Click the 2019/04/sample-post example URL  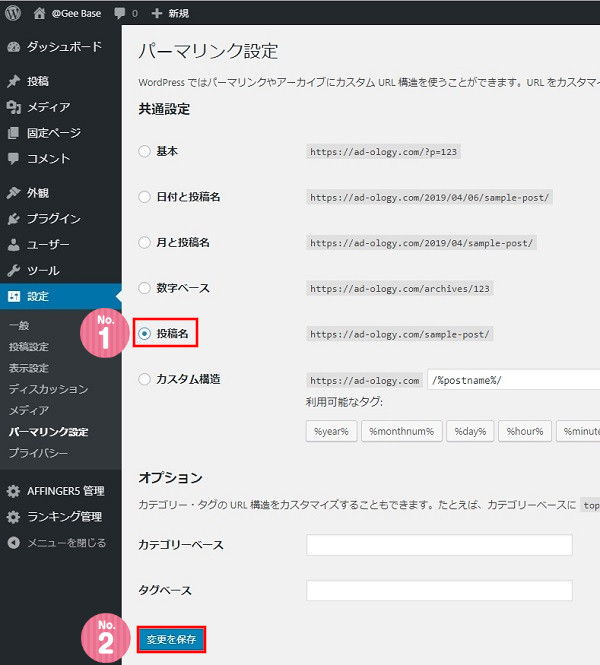pos(421,243)
